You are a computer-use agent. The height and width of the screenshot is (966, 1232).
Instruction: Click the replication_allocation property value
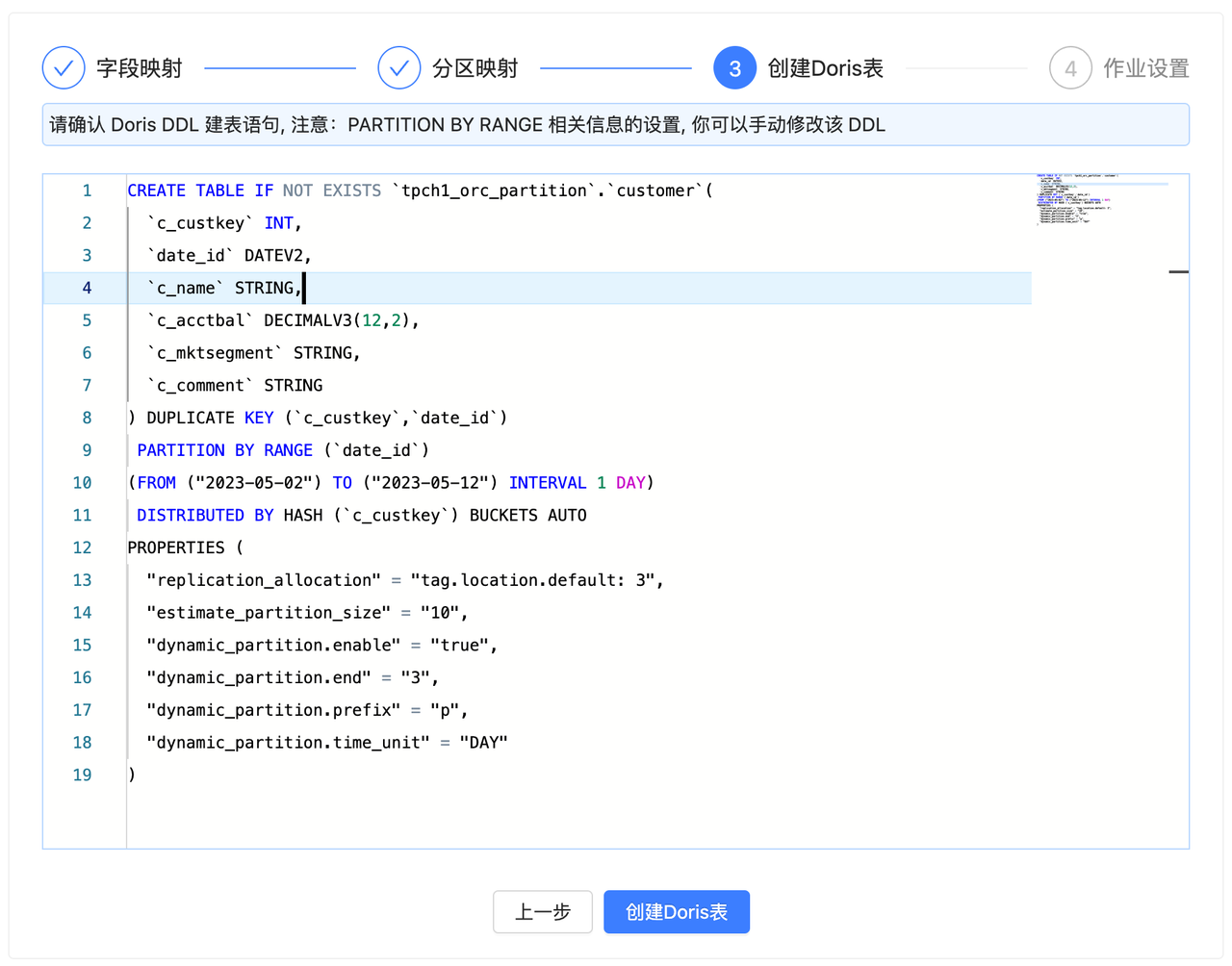539,579
